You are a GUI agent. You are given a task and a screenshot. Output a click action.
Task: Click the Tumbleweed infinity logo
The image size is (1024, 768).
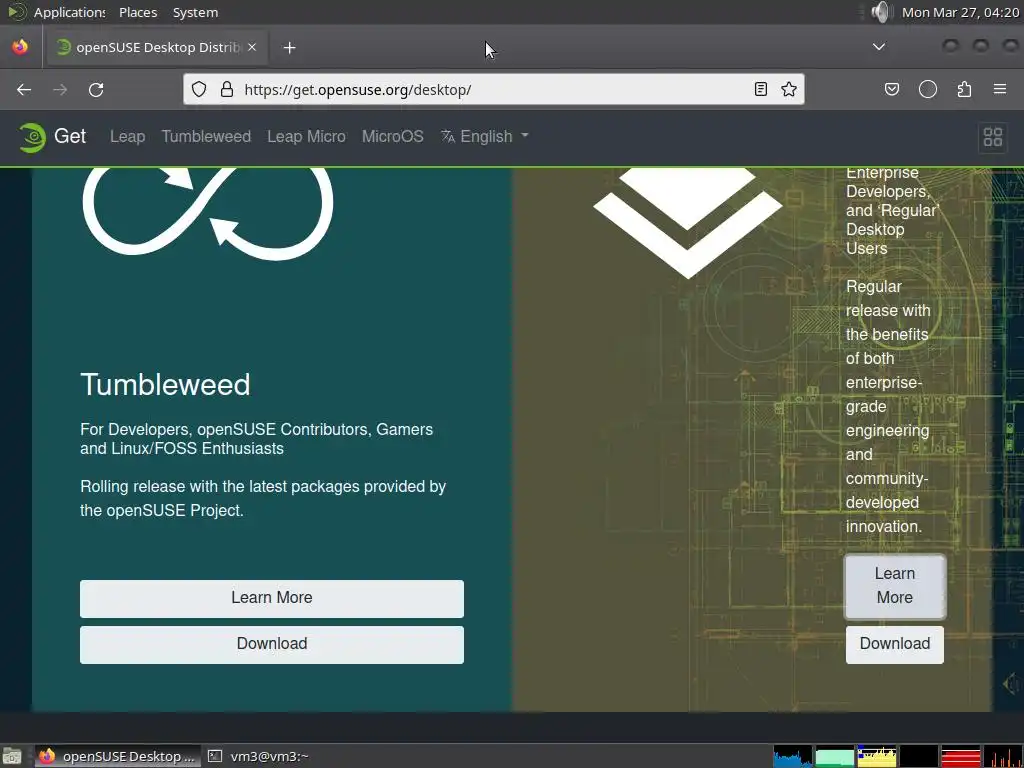208,213
